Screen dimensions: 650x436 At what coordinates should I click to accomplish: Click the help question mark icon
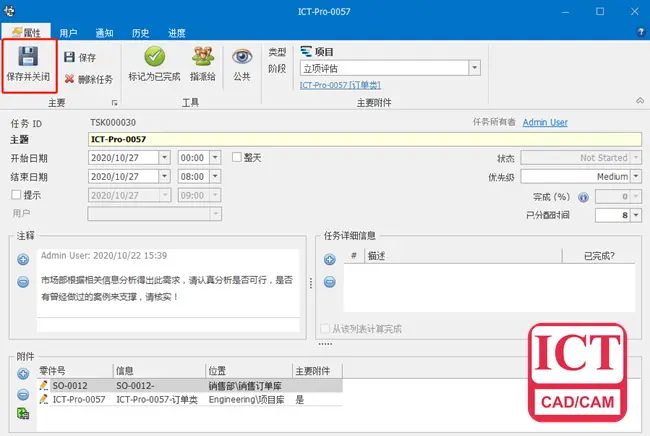click(x=640, y=31)
